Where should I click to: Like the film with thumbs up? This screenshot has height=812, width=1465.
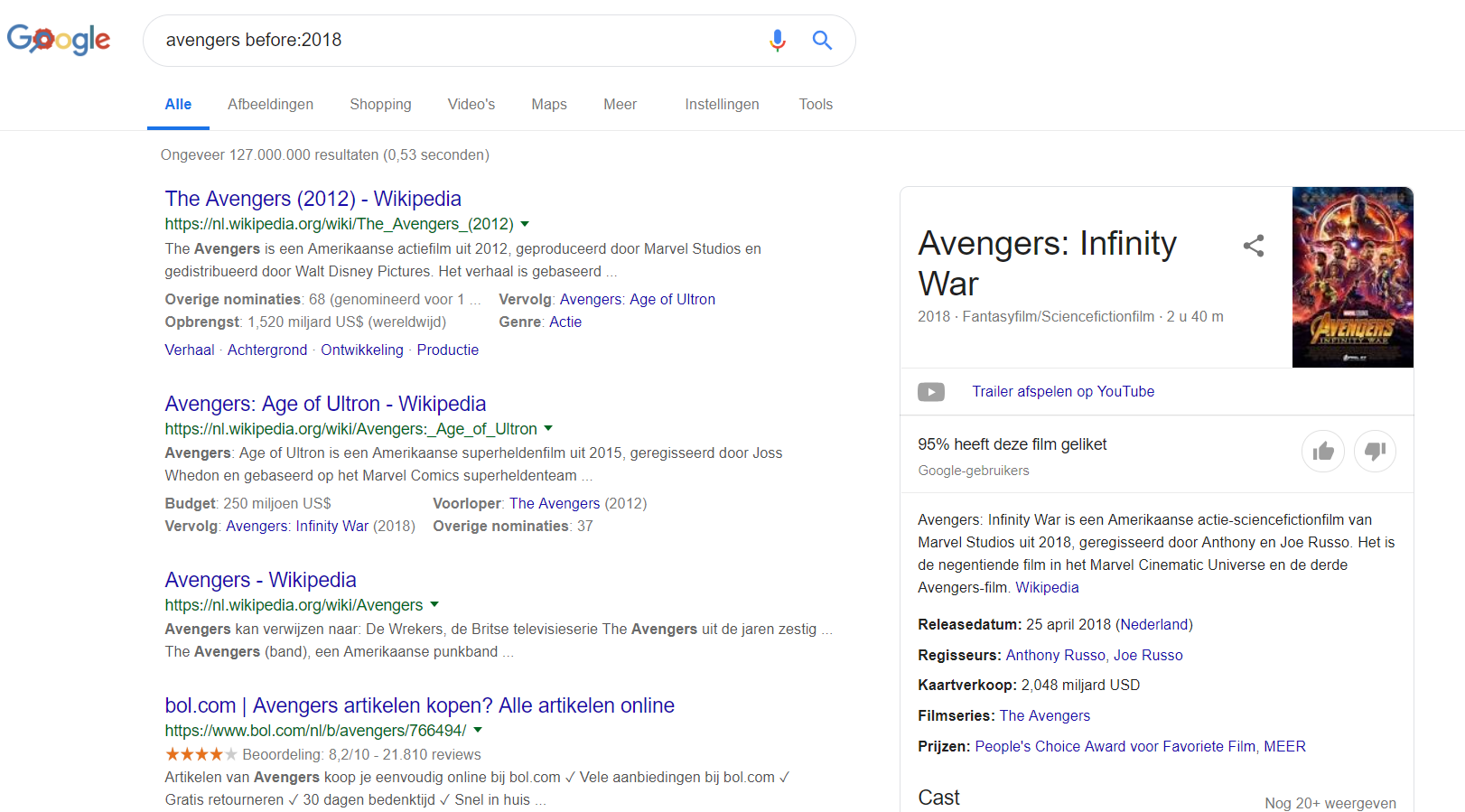click(1323, 451)
